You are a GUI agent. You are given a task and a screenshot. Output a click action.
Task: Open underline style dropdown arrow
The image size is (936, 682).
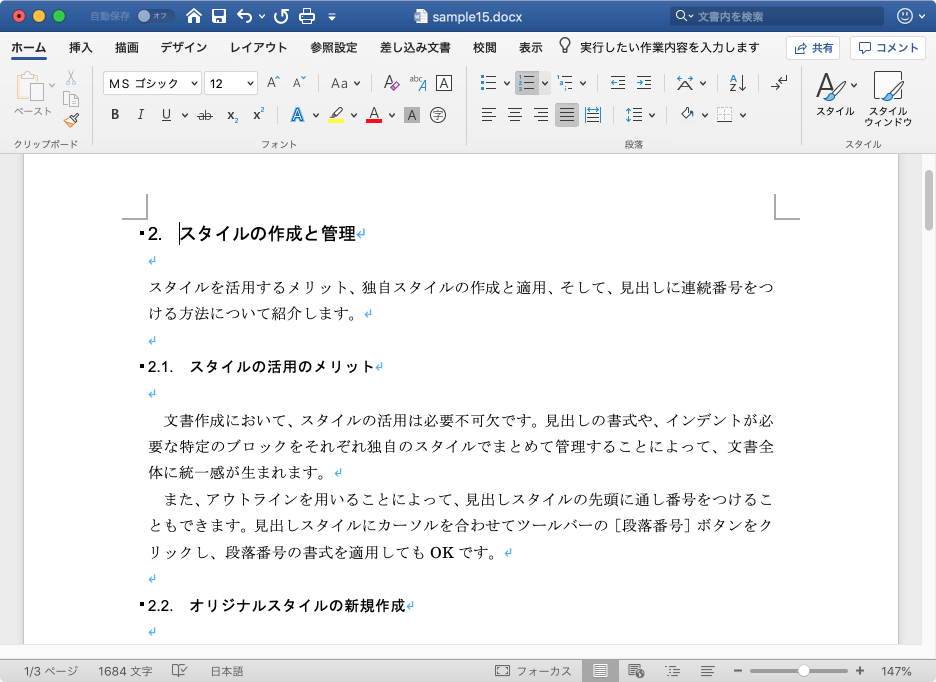[184, 115]
